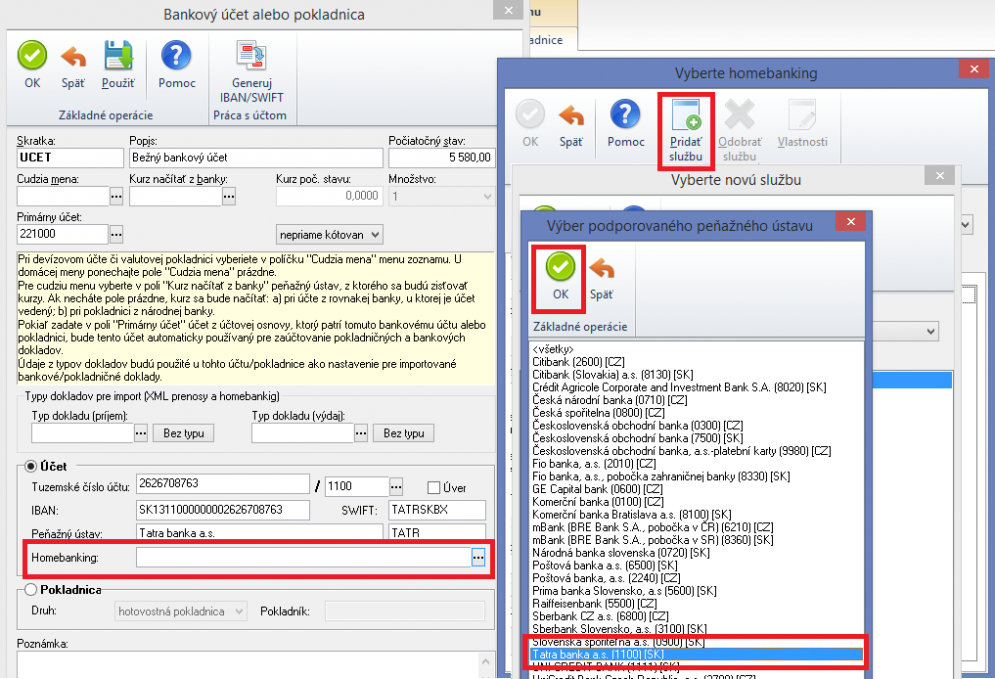Select Československá obchodní banka (7500) [SK]
Image resolution: width=995 pixels, height=679 pixels.
637,438
